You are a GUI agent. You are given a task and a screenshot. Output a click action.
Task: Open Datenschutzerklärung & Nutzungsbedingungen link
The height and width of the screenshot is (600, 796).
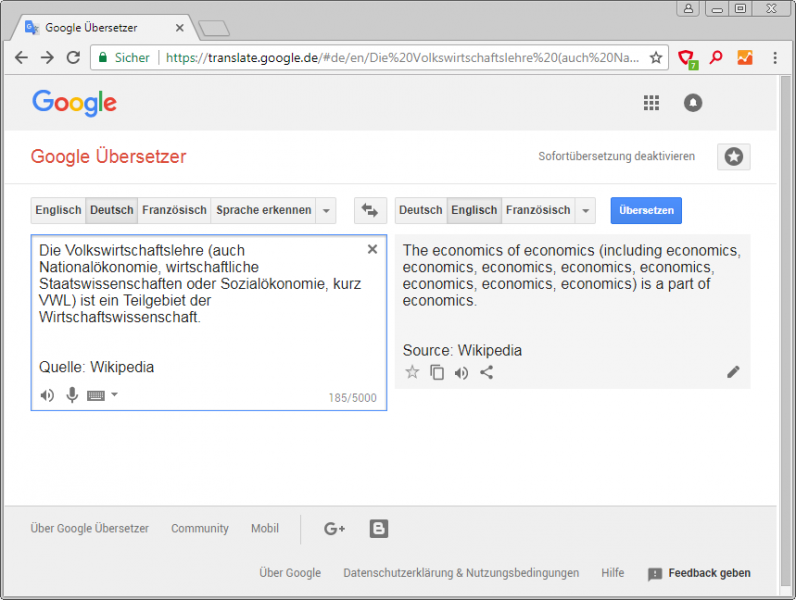click(x=461, y=573)
